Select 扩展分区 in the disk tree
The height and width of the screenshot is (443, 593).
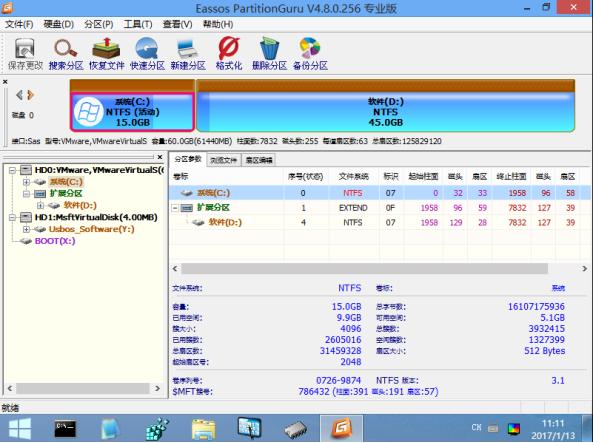[66, 194]
